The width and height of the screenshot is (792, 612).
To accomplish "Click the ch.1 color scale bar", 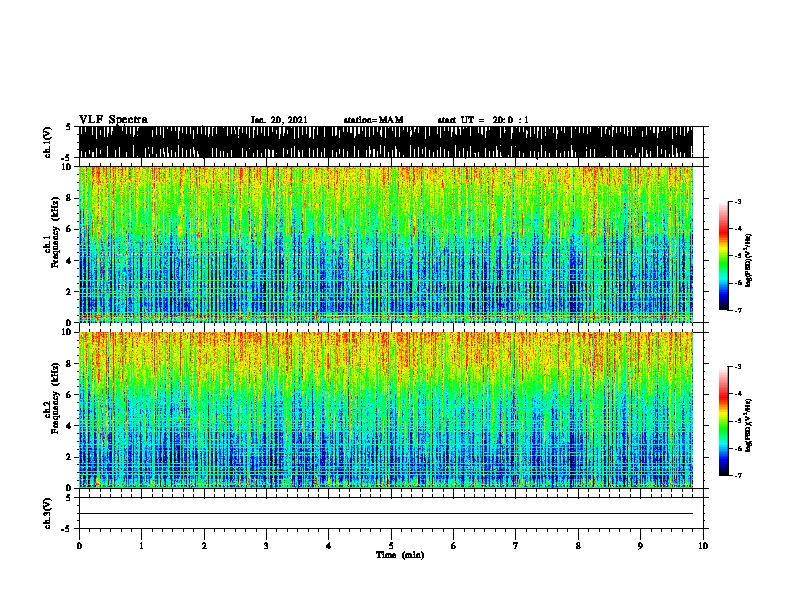I will 724,256.
